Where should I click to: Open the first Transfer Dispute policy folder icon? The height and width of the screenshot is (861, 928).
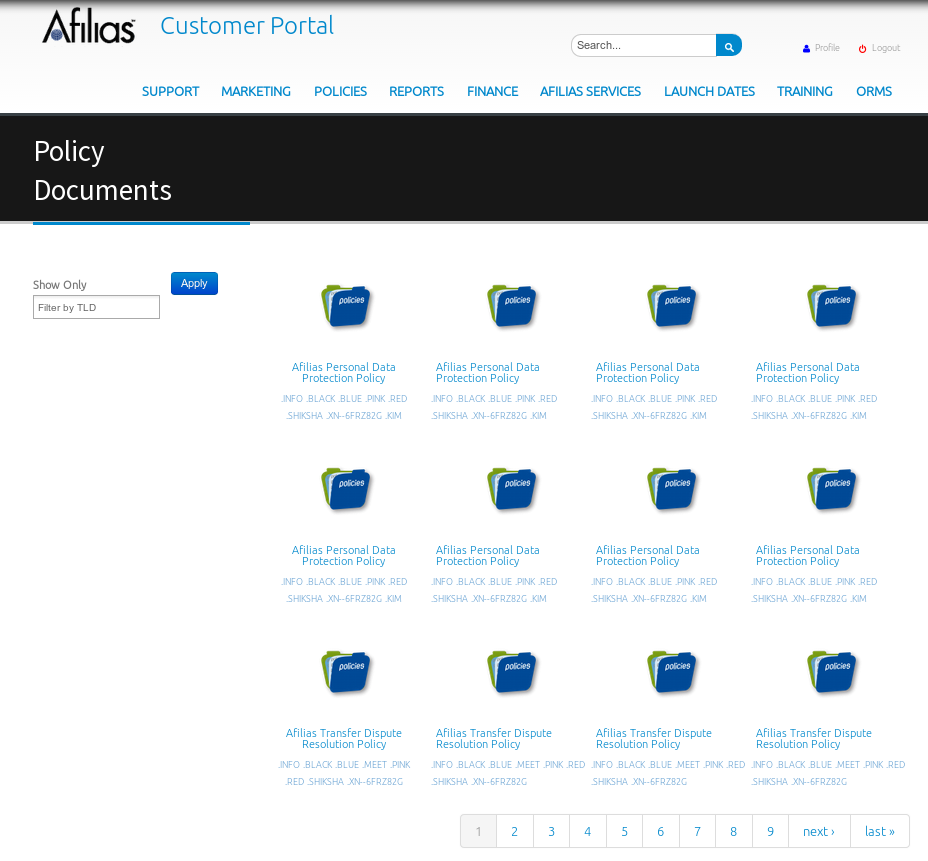point(346,672)
